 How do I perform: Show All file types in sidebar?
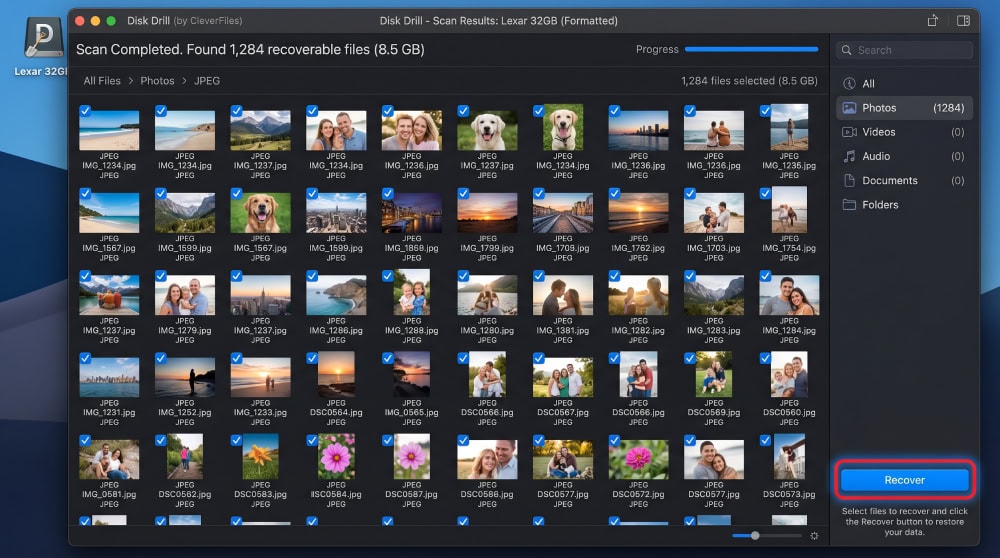(x=904, y=84)
